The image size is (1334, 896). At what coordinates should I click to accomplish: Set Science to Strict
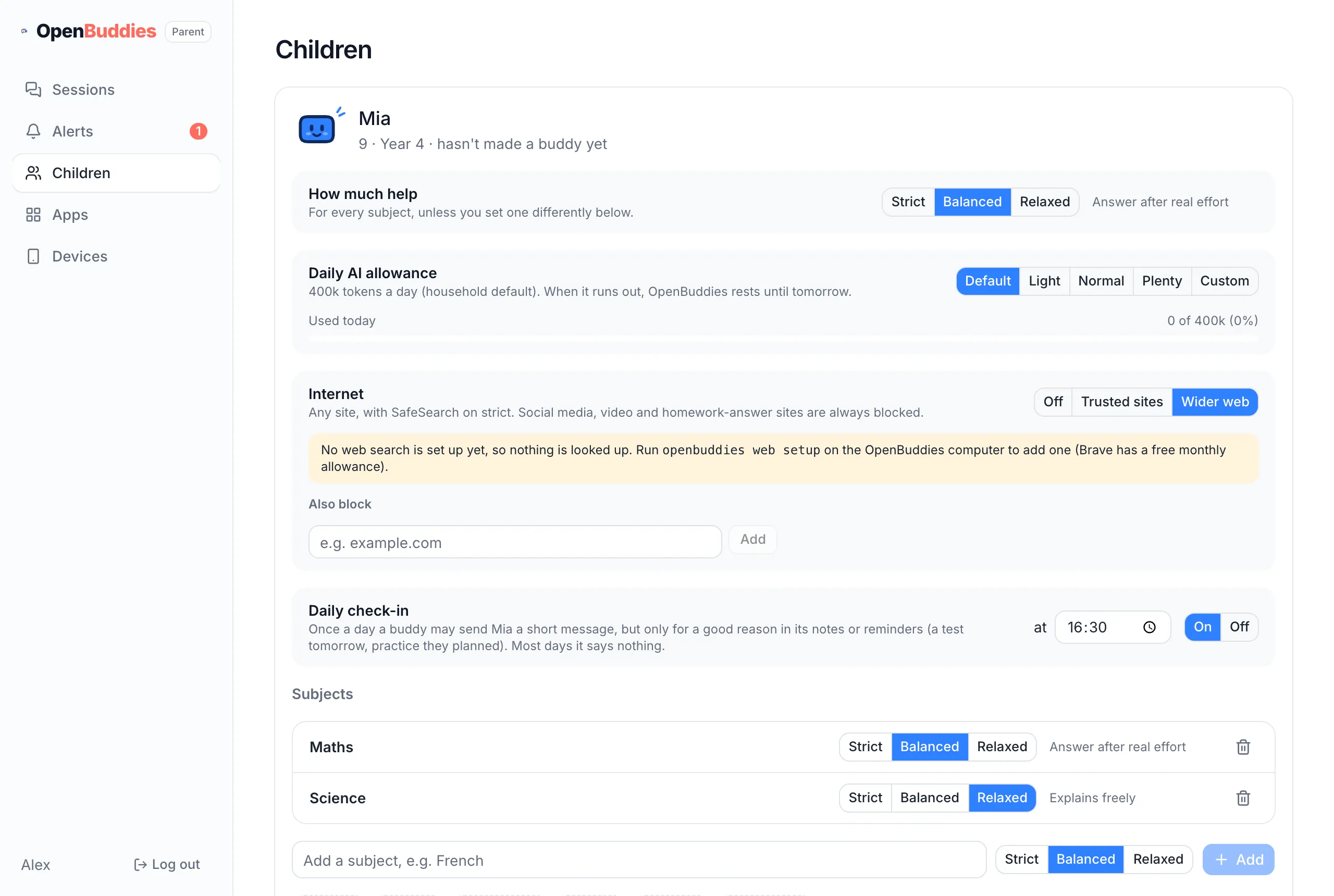tap(865, 798)
